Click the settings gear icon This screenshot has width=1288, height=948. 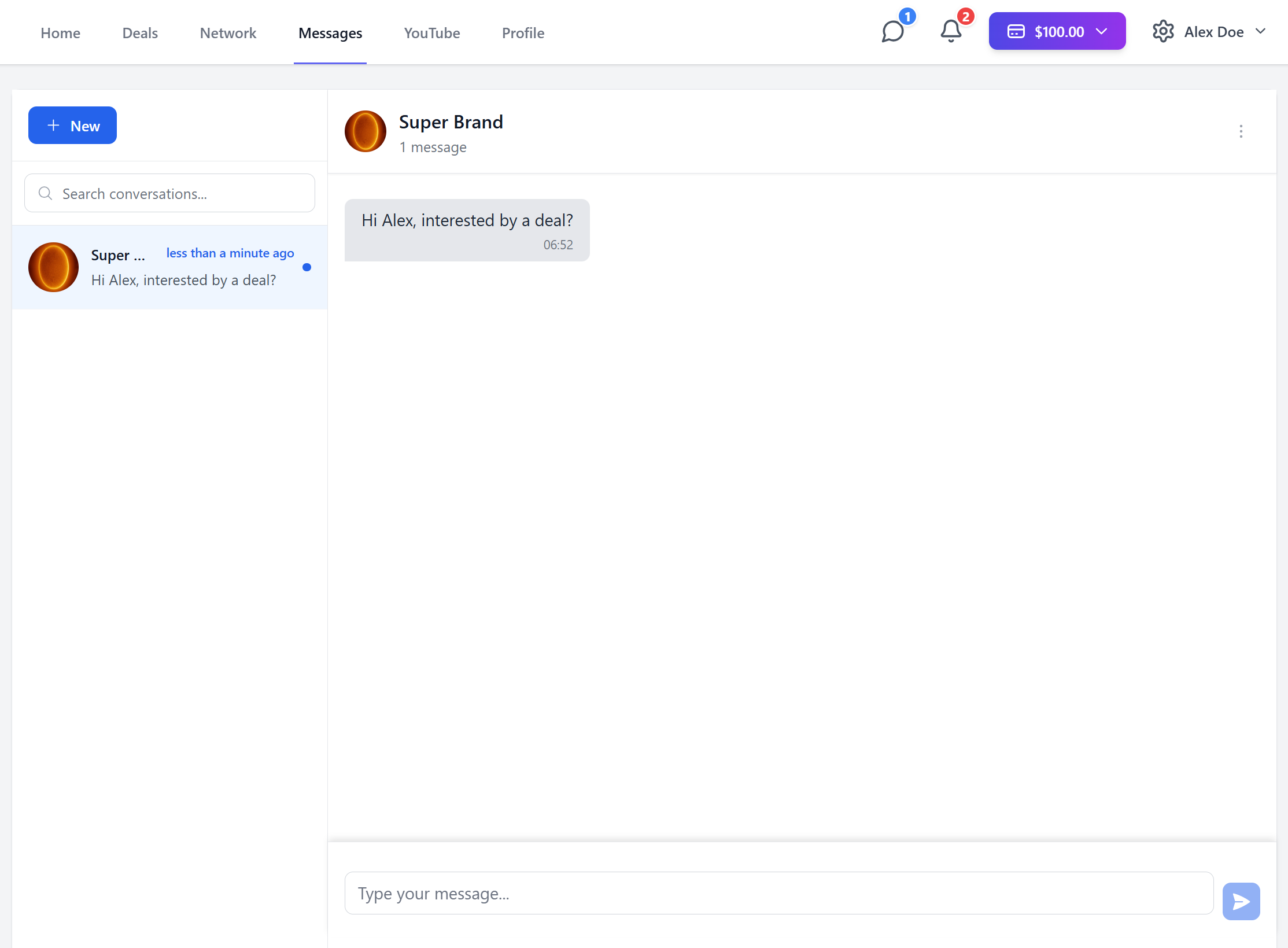(x=1163, y=31)
